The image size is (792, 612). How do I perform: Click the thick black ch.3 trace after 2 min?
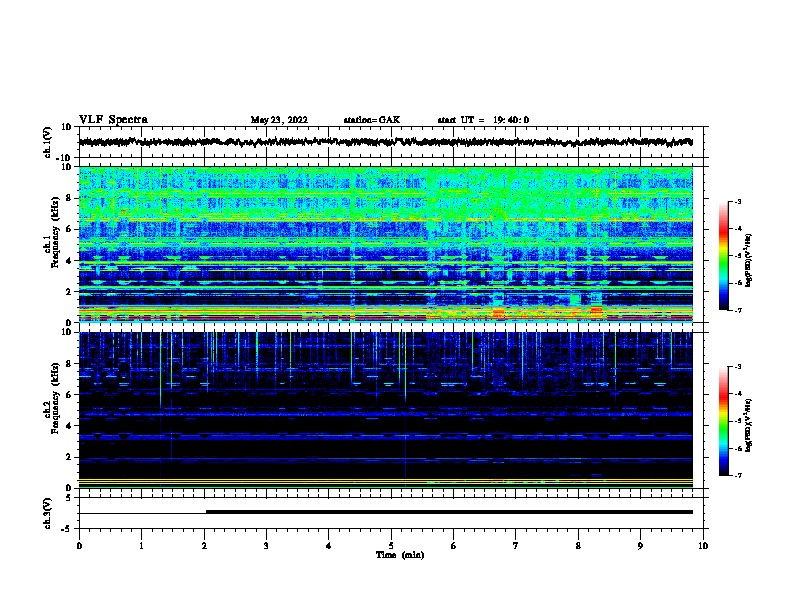pos(450,512)
